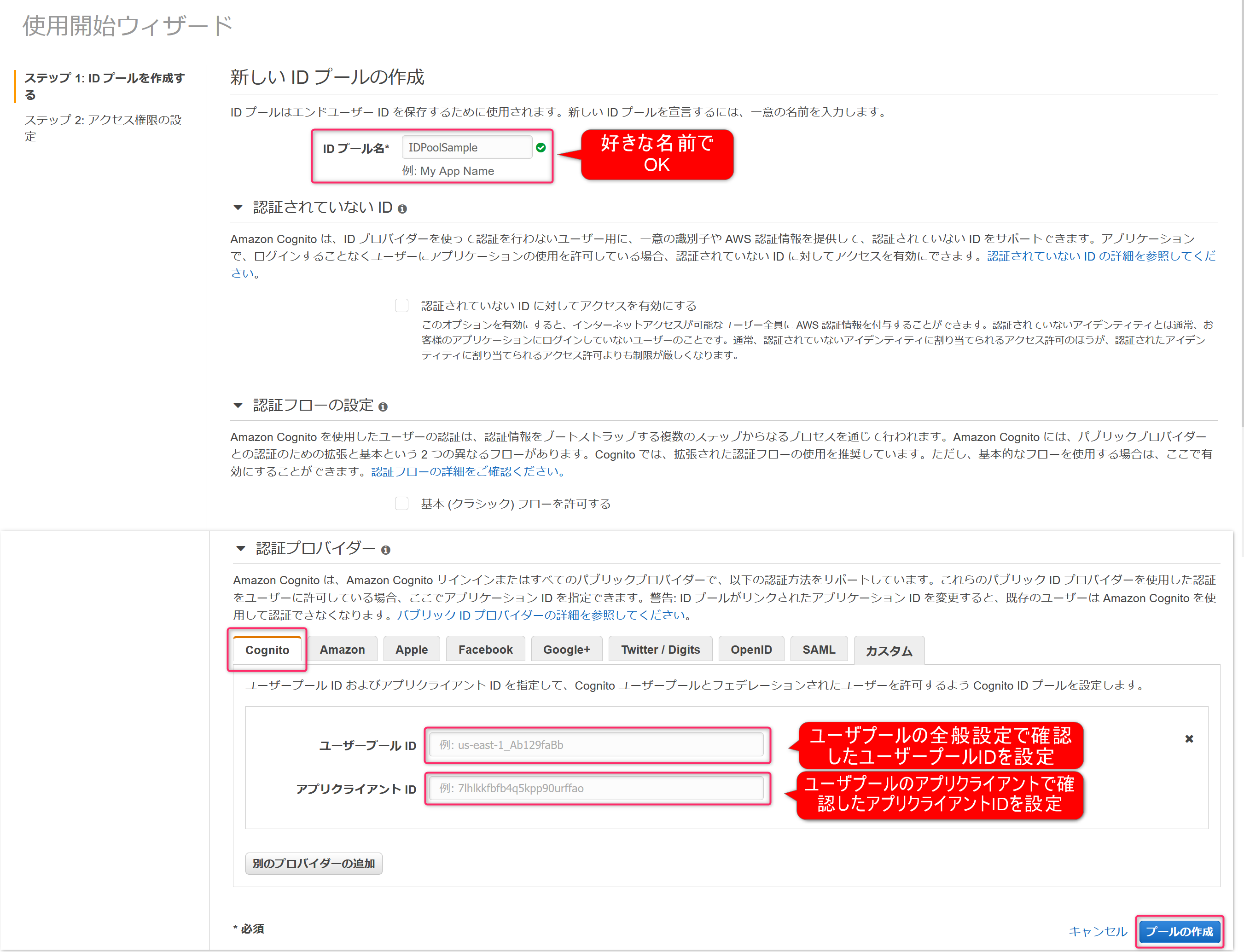Viewport: 1244px width, 952px height.
Task: Open the SAML provider tab
Action: coord(819,650)
